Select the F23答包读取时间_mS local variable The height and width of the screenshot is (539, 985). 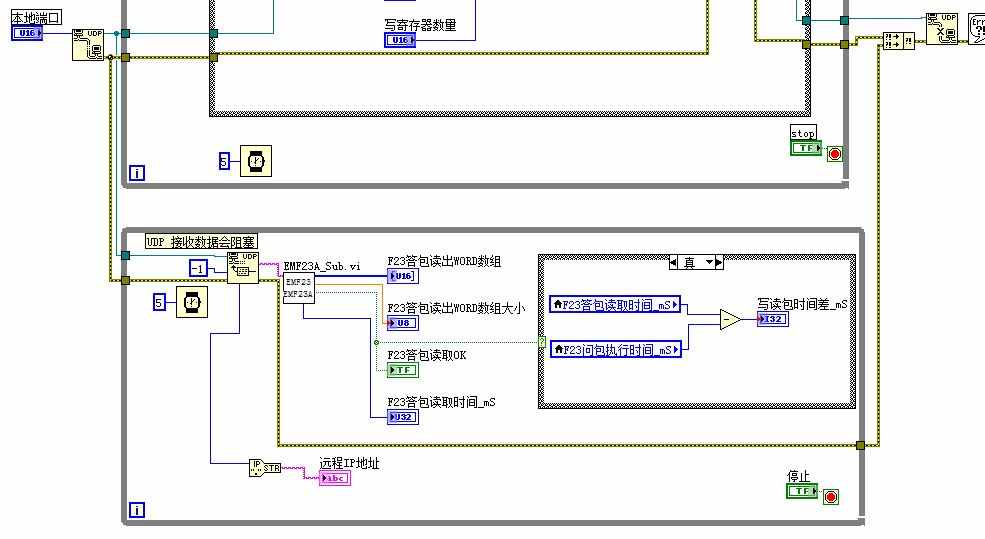(615, 305)
